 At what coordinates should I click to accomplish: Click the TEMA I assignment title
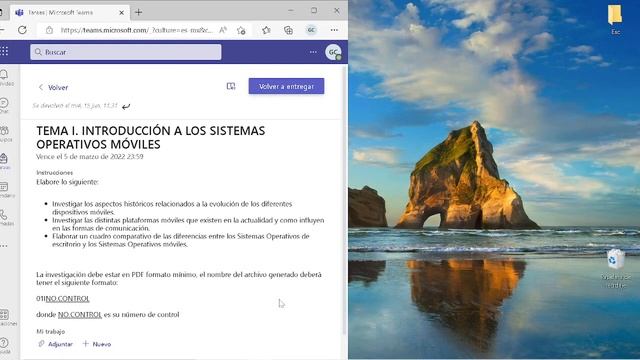coord(151,137)
